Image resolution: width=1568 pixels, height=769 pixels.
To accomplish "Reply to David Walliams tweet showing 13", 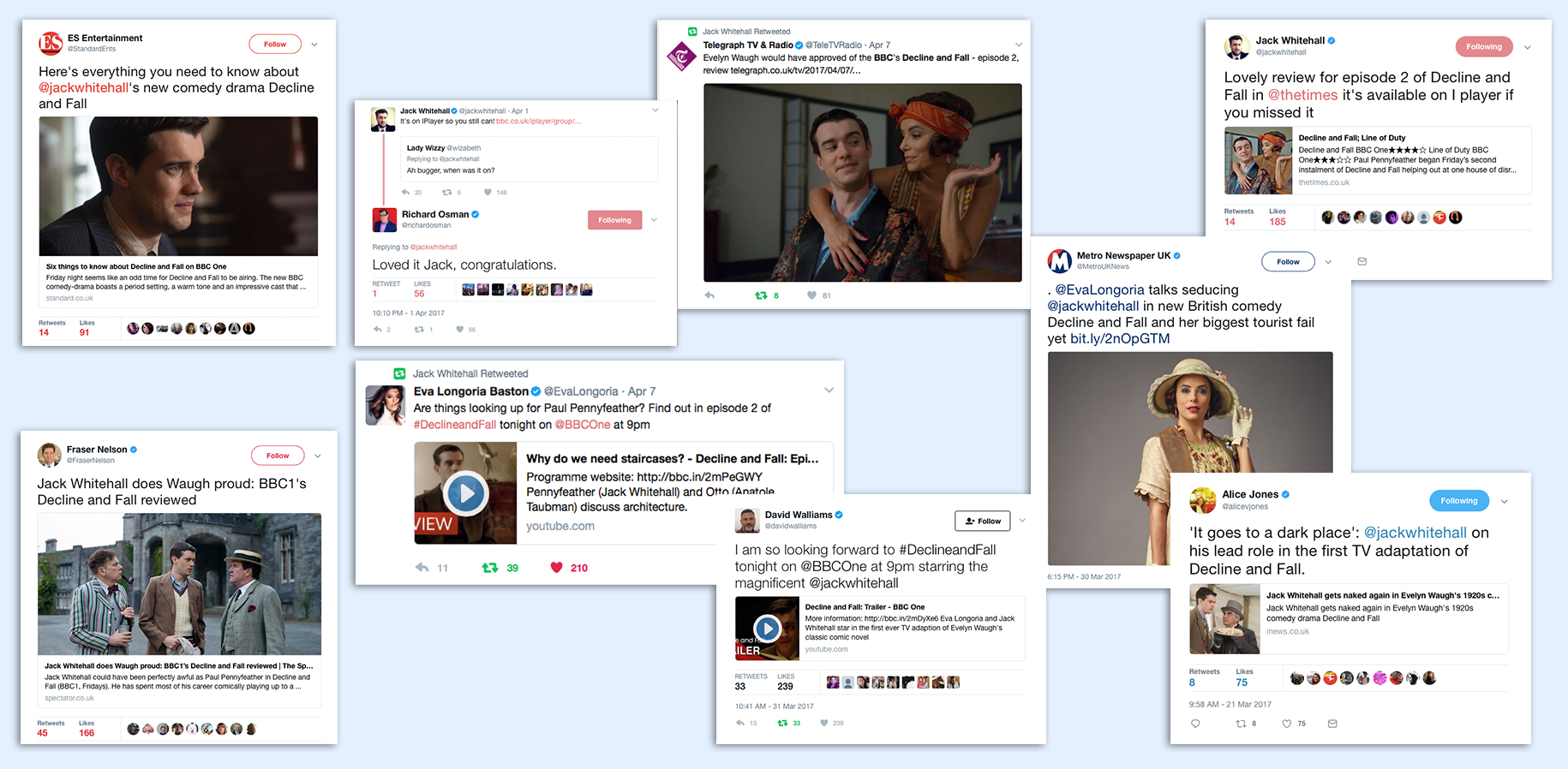I will tap(740, 723).
